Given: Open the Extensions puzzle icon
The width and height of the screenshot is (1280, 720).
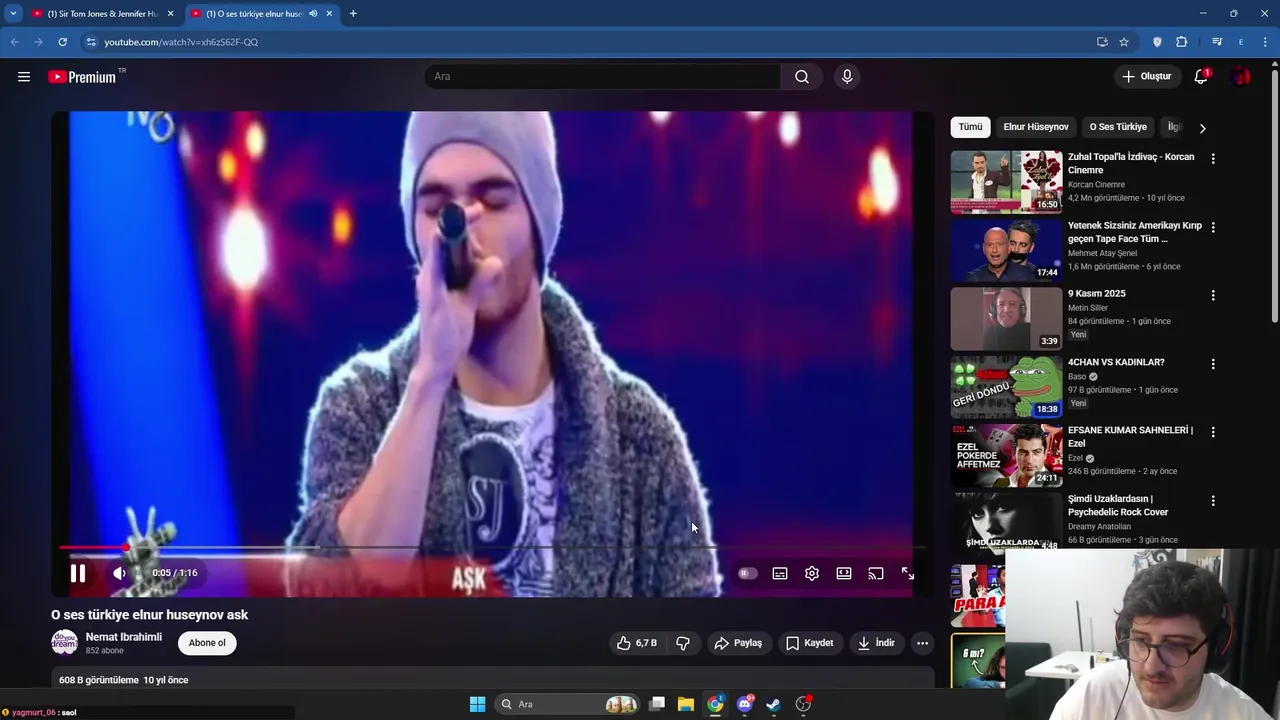Looking at the screenshot, I should point(1181,42).
